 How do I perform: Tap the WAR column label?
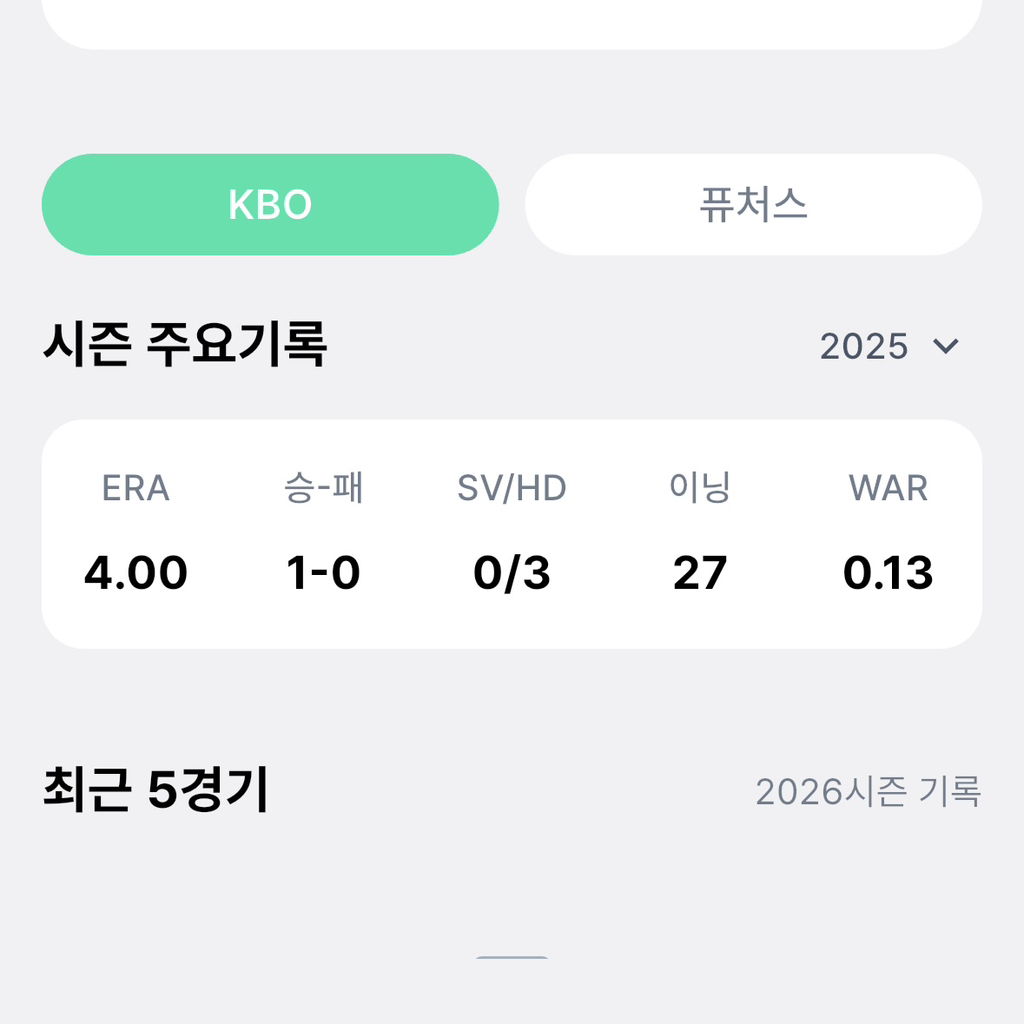click(888, 488)
